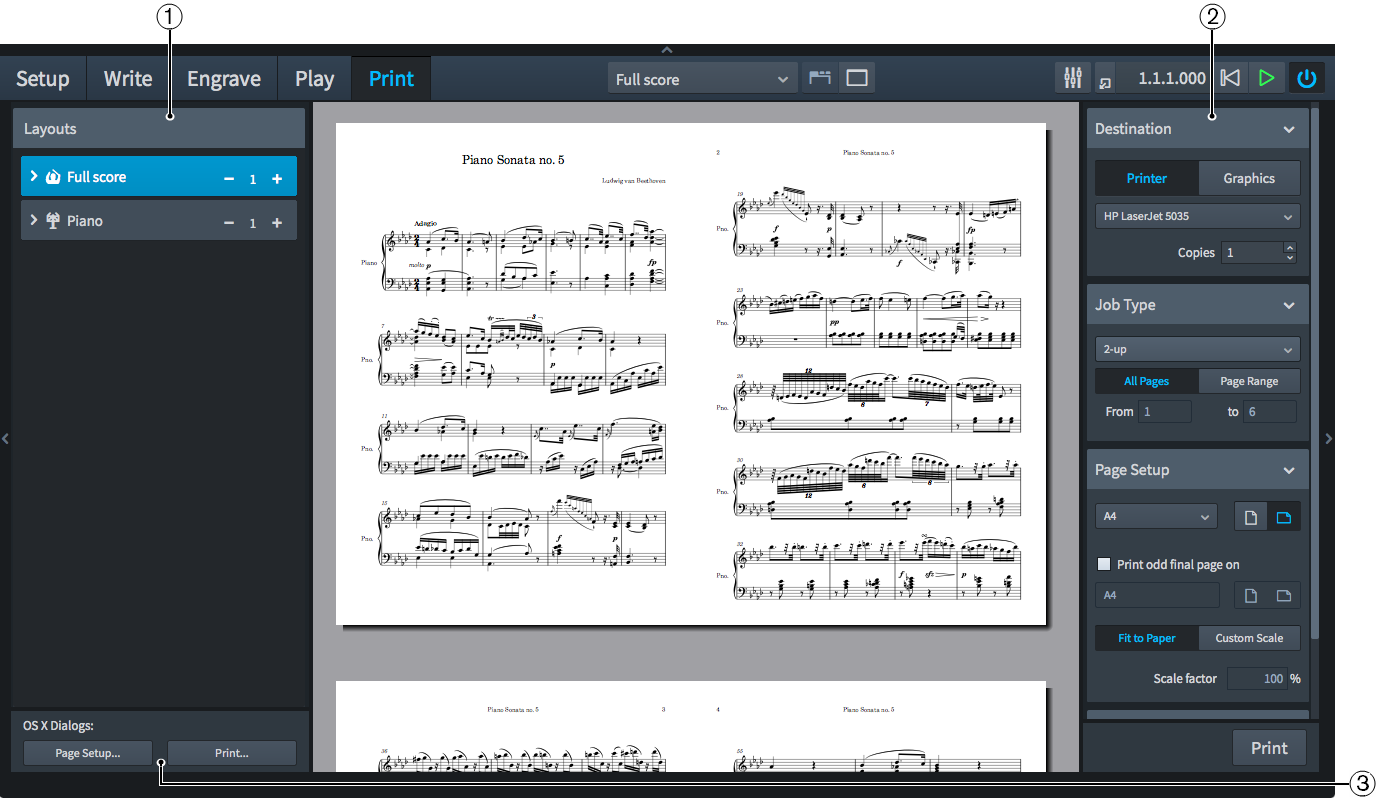Choose landscape for odd final page
The image size is (1378, 798).
[1284, 596]
